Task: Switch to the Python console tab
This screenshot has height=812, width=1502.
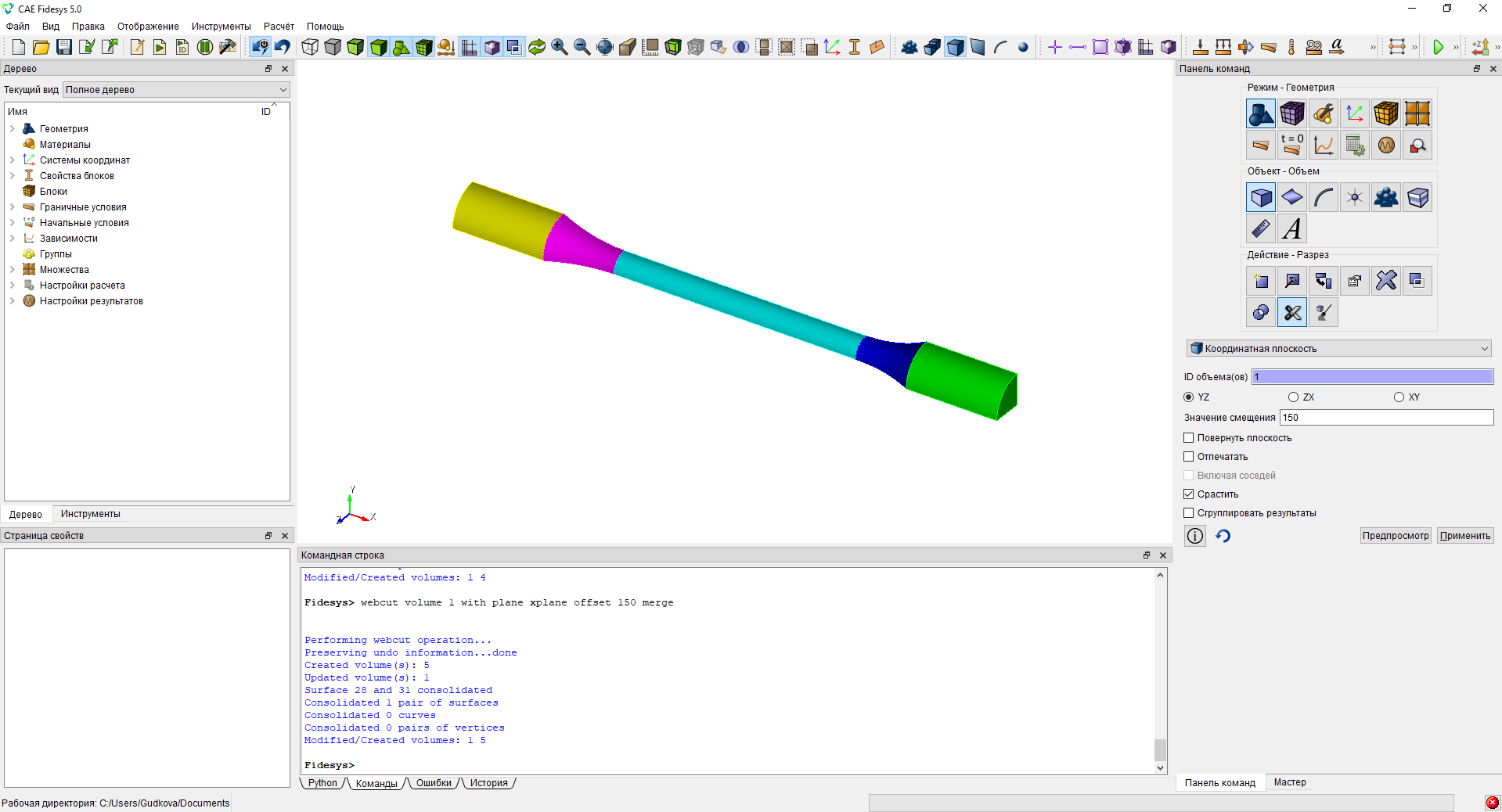Action: pos(322,783)
